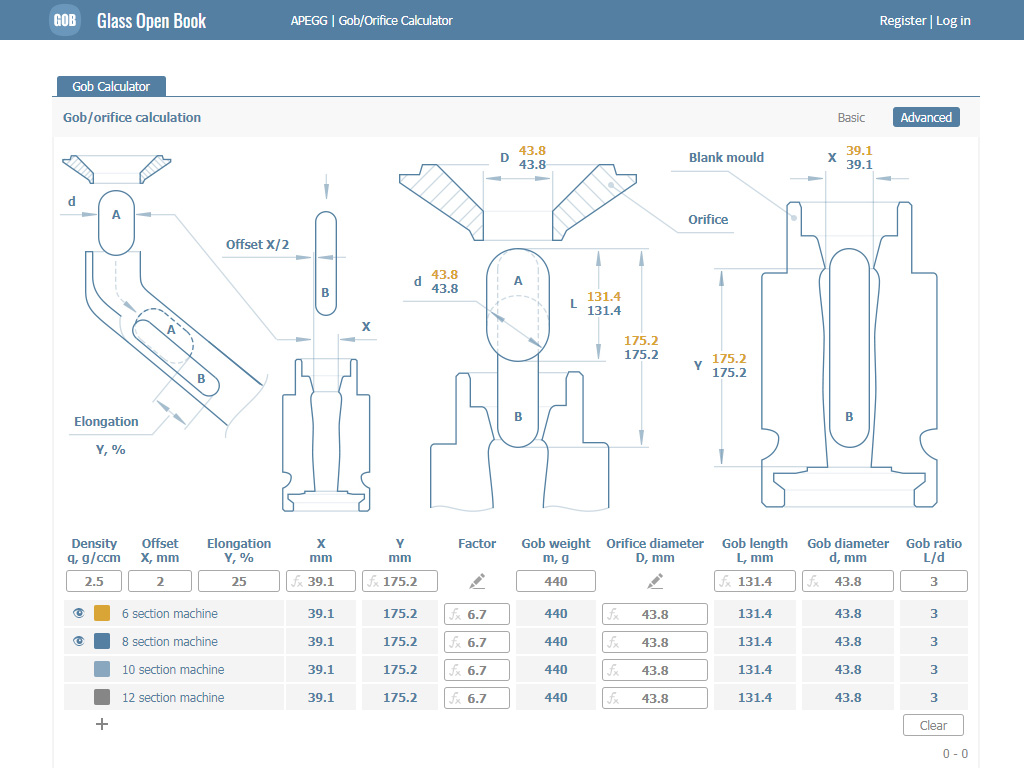1024x768 pixels.
Task: Hide the 6 section machine with eye icon
Action: click(79, 613)
